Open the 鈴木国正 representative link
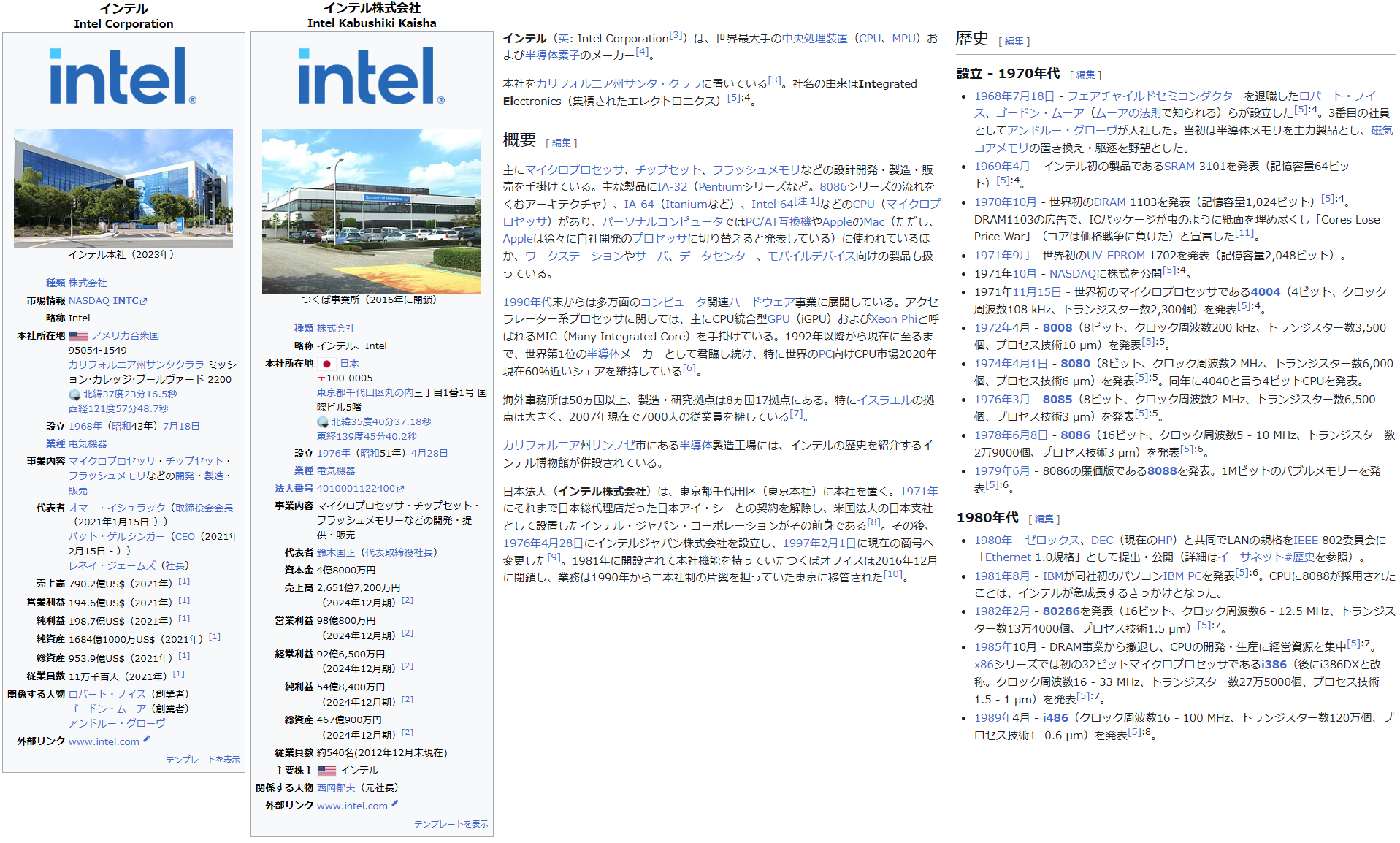 point(336,553)
